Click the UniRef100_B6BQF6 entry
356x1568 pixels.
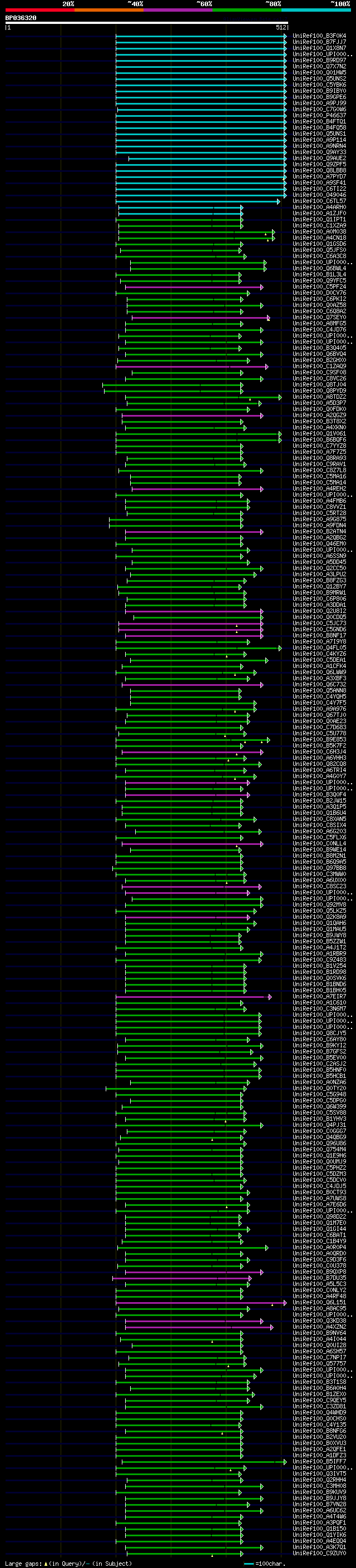point(319,439)
